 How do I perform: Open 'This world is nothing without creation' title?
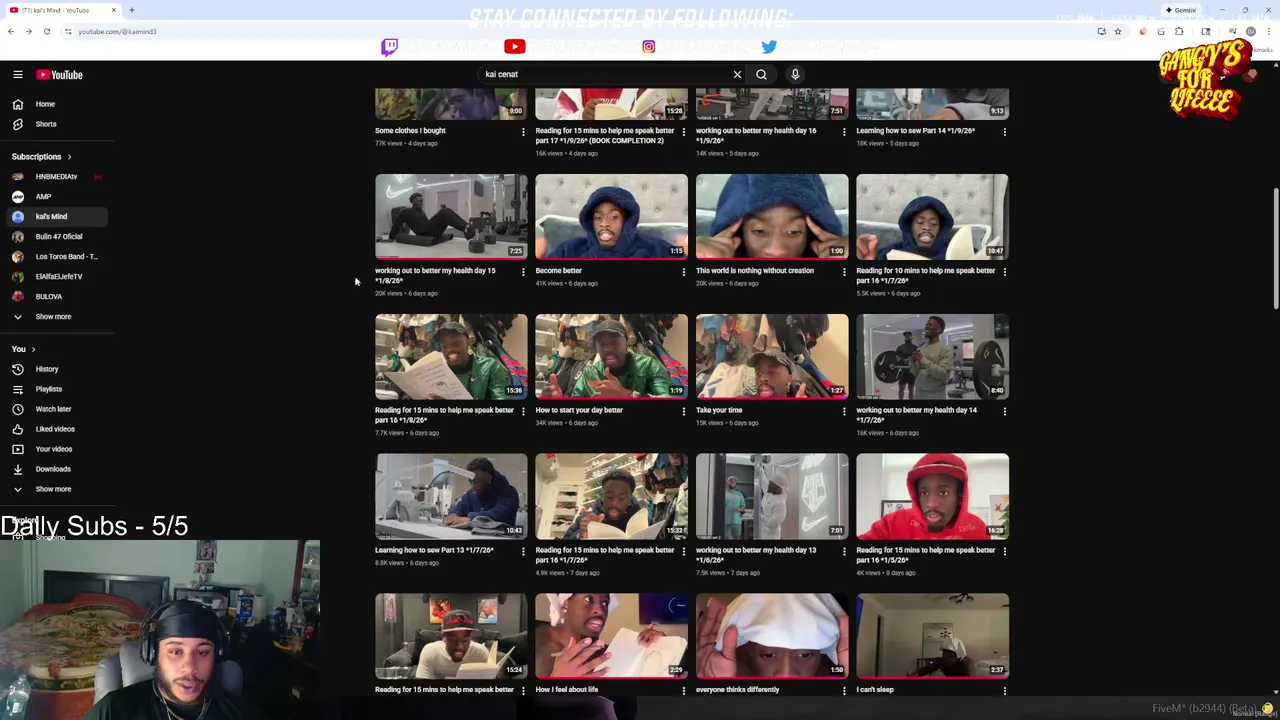(755, 270)
